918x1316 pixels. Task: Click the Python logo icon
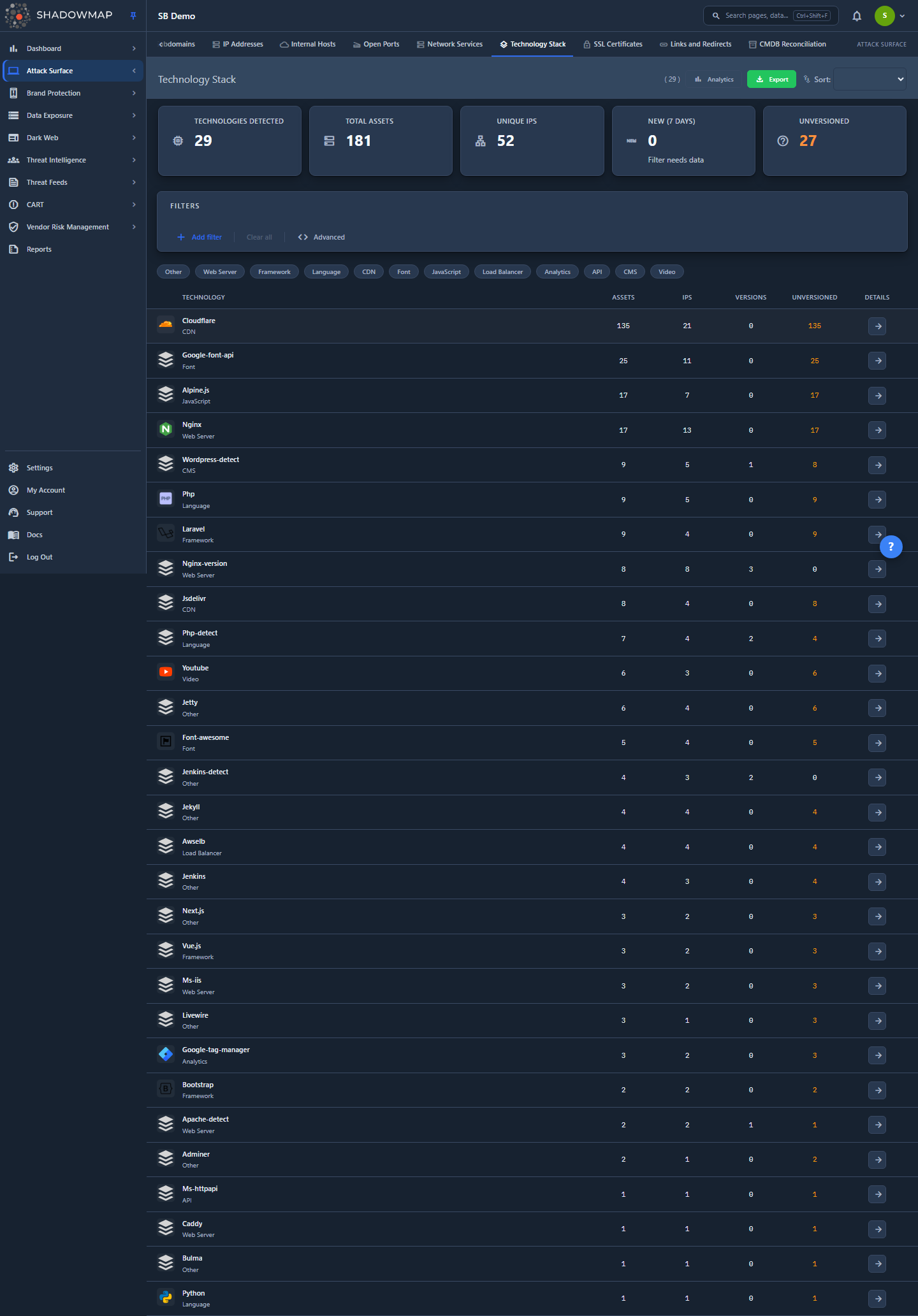[166, 1297]
